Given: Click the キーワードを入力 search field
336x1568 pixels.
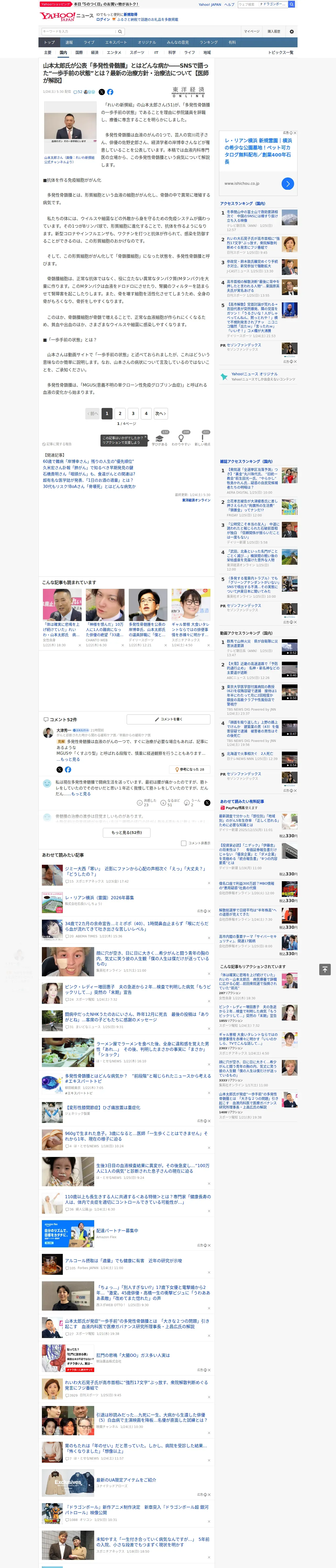Looking at the screenshot, I should (x=79, y=31).
